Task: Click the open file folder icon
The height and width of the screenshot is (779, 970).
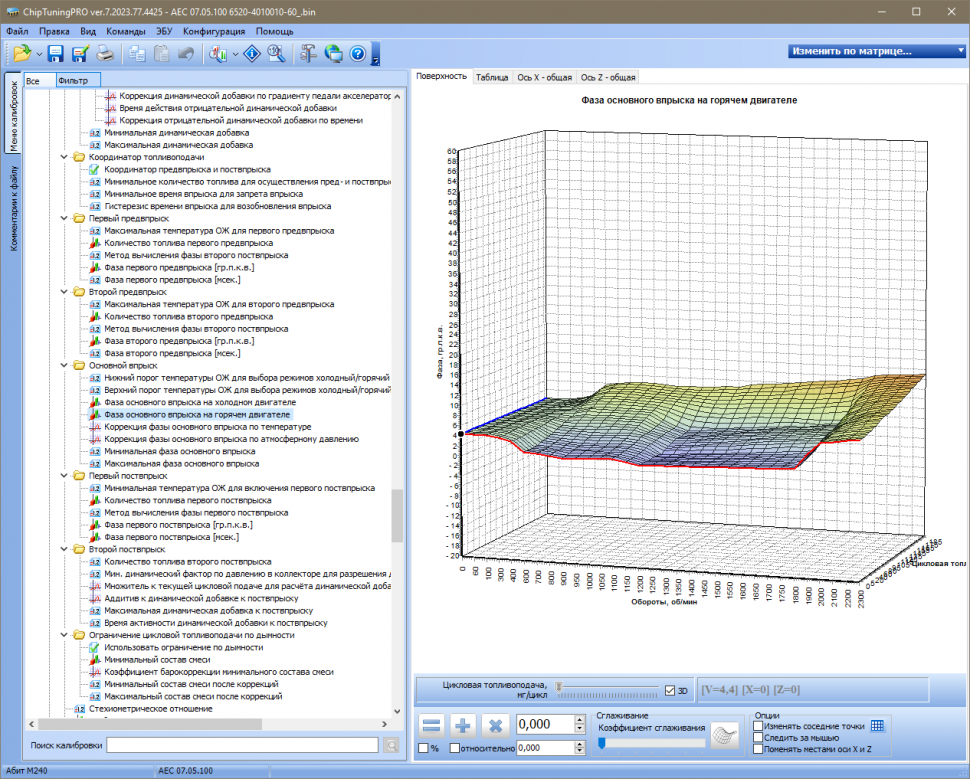Action: (x=22, y=54)
